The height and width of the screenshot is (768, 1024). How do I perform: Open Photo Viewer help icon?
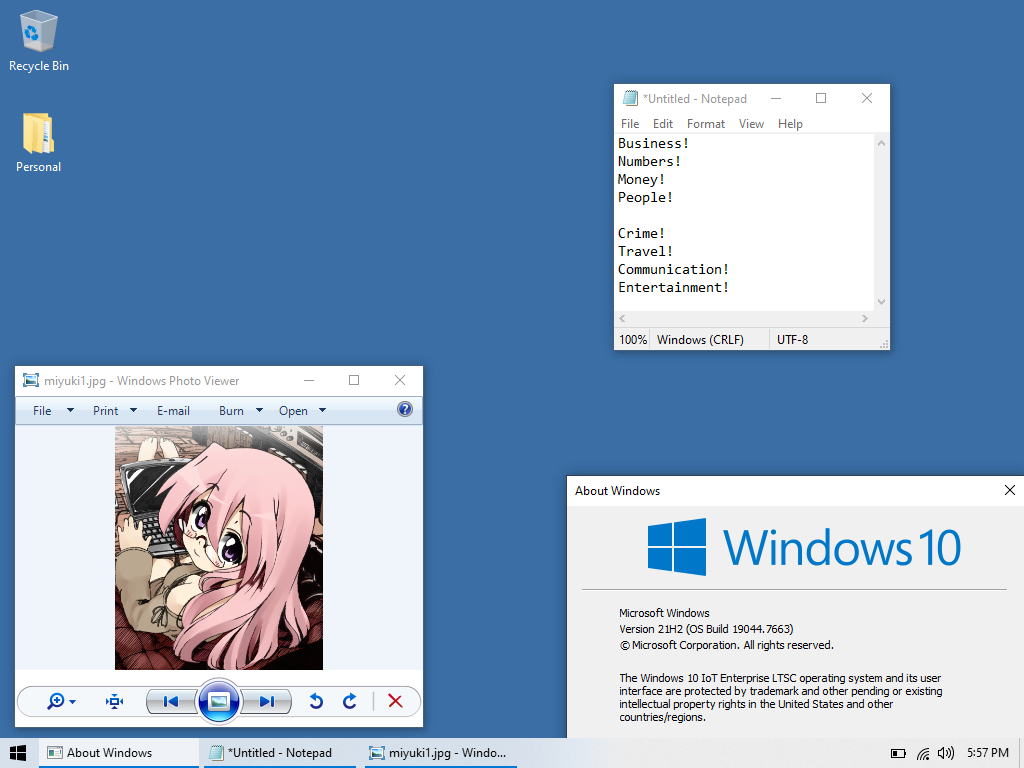coord(405,409)
